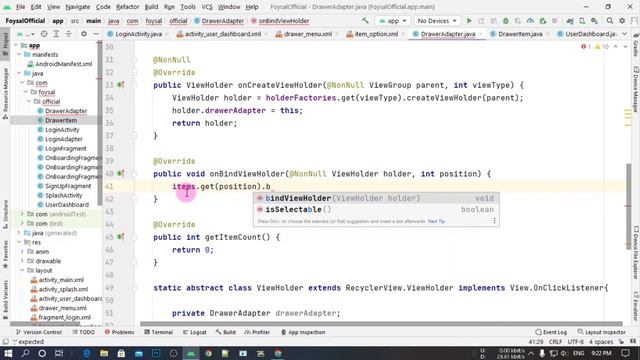Start debugging with the bug icon

(x=506, y=20)
